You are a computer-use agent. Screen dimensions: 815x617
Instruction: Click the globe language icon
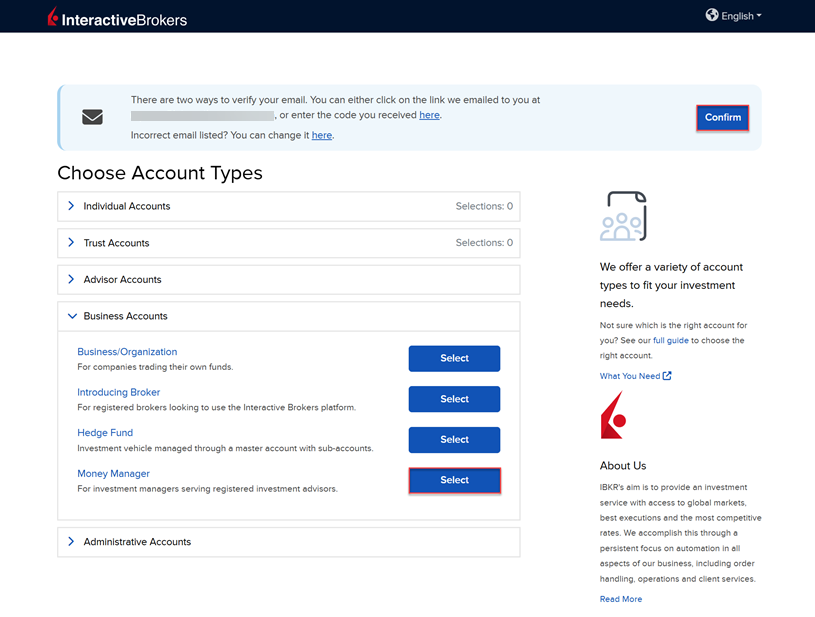(711, 15)
